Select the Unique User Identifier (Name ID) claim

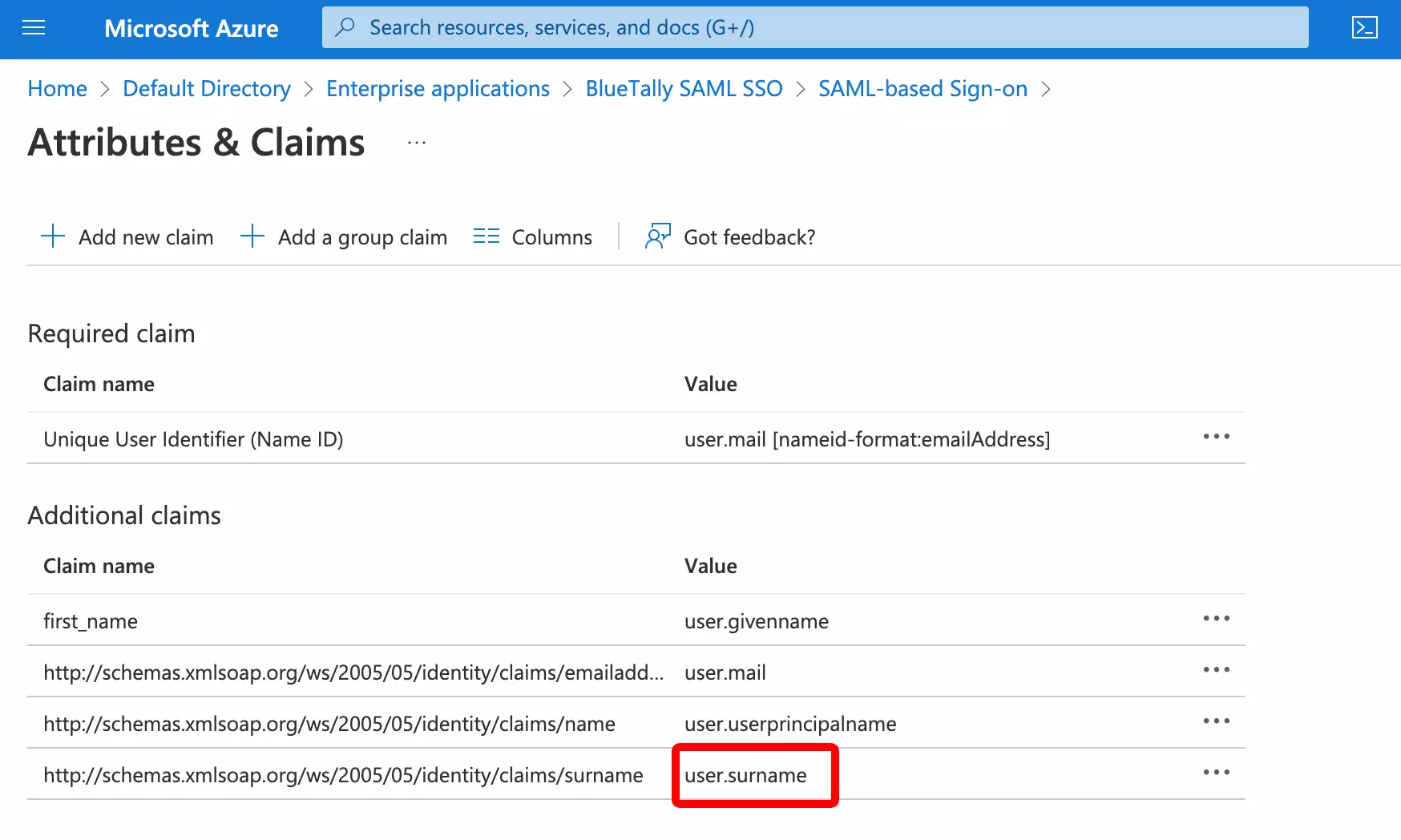193,439
